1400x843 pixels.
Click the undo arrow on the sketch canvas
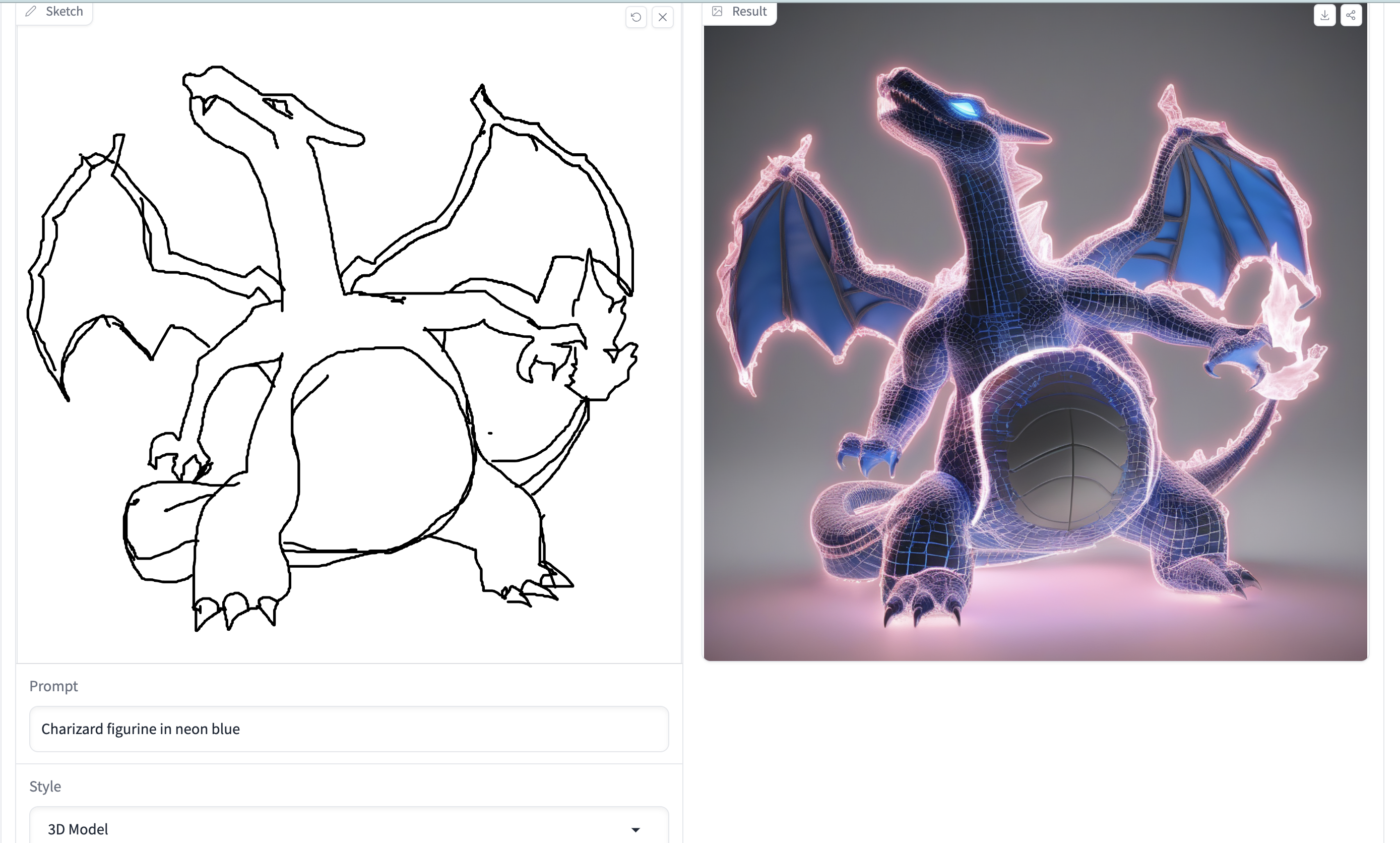click(x=636, y=17)
